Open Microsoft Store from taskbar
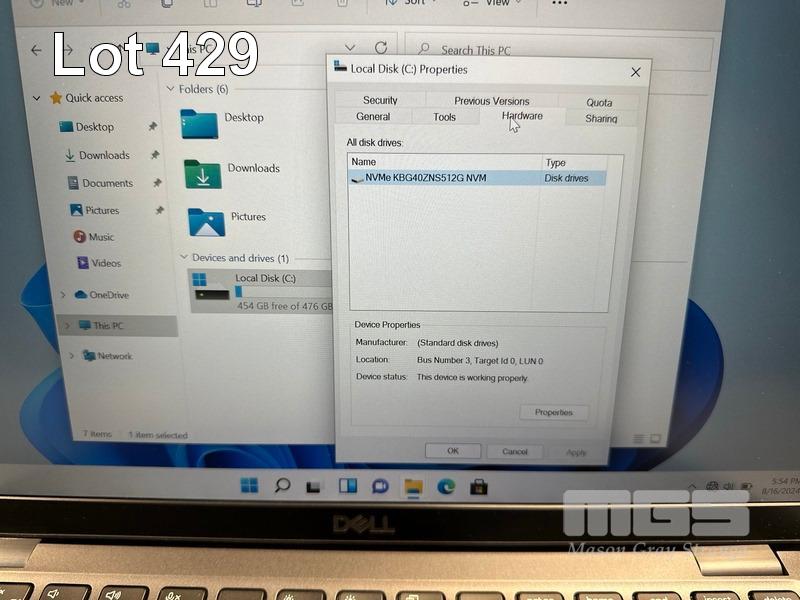800x600 pixels. click(x=479, y=486)
